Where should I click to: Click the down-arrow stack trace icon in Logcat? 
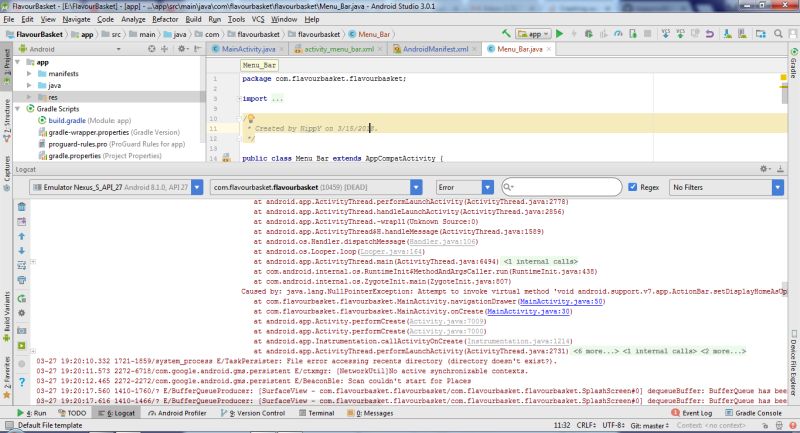click(x=21, y=250)
